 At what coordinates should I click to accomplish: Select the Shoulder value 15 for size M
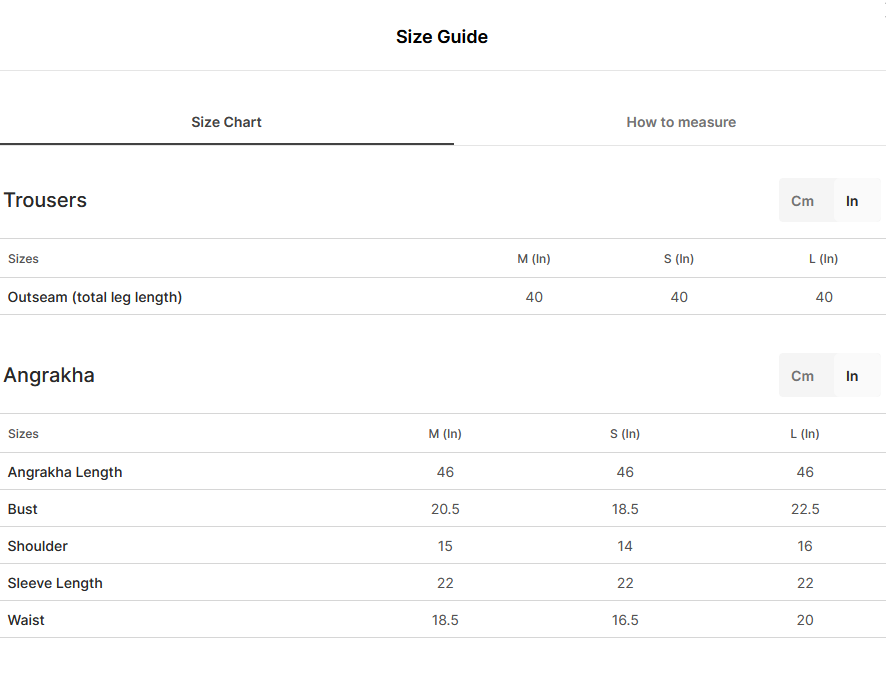coord(445,546)
